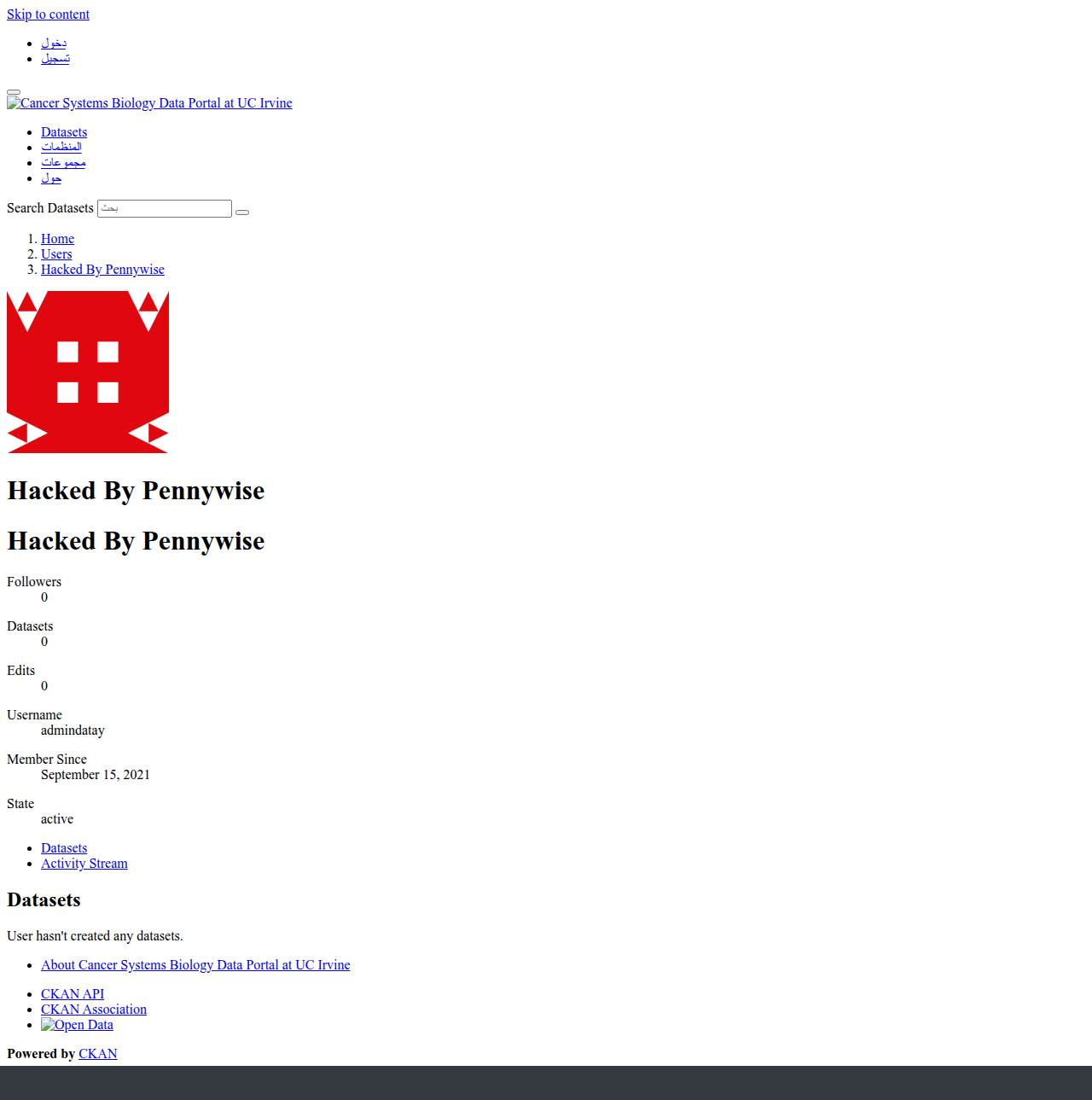Open the دخول login link
Image resolution: width=1092 pixels, height=1100 pixels.
pyautogui.click(x=54, y=44)
